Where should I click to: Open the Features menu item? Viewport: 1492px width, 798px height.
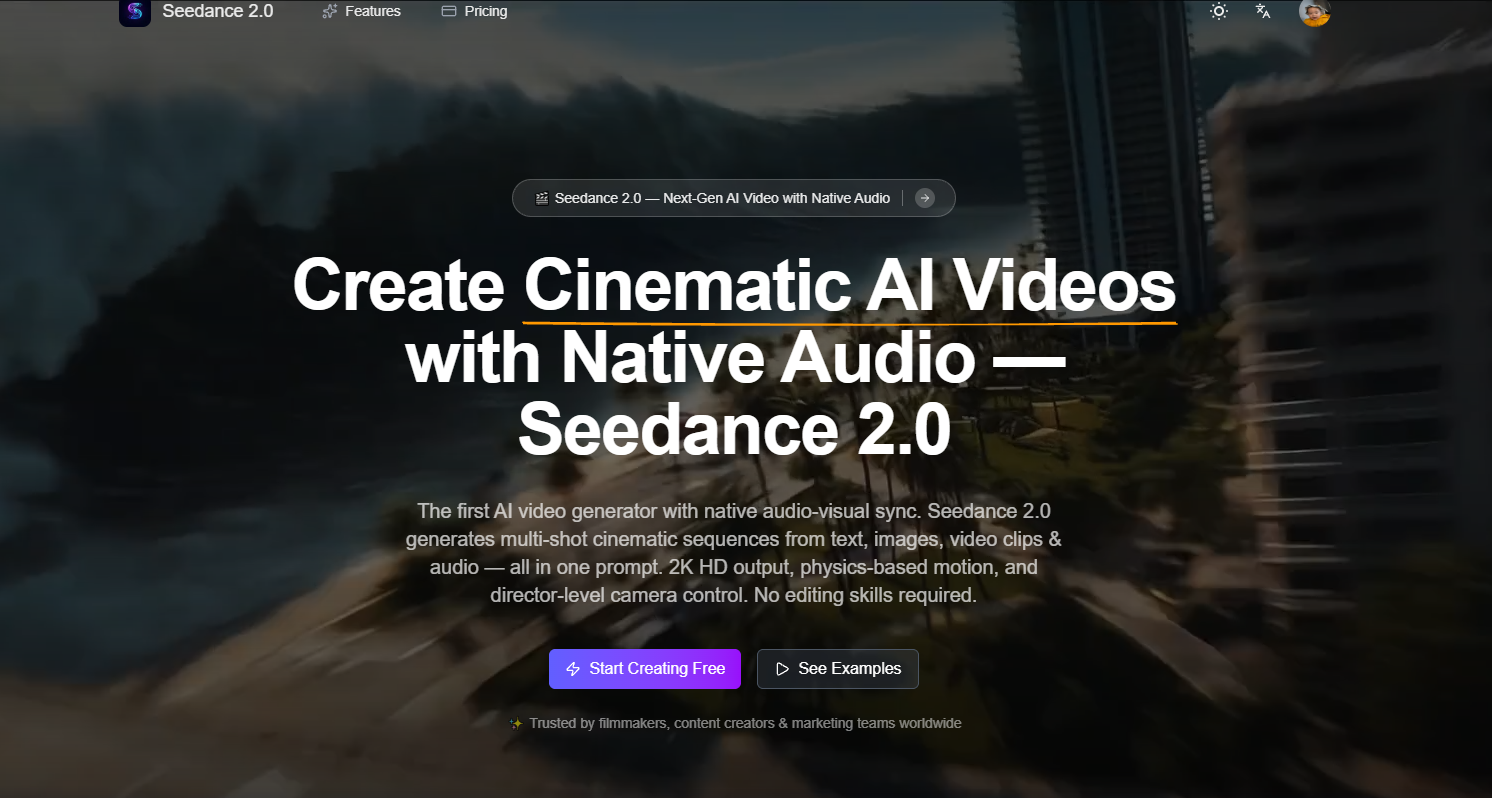point(372,11)
